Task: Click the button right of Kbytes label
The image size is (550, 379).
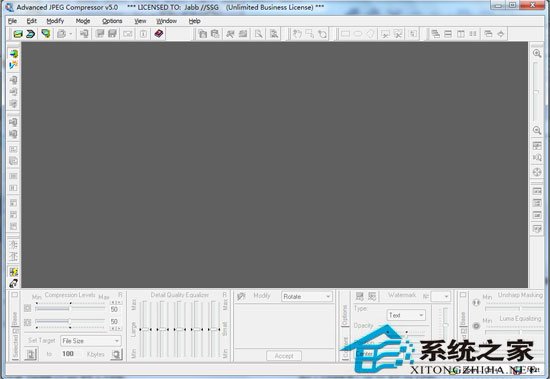Action: 116,354
